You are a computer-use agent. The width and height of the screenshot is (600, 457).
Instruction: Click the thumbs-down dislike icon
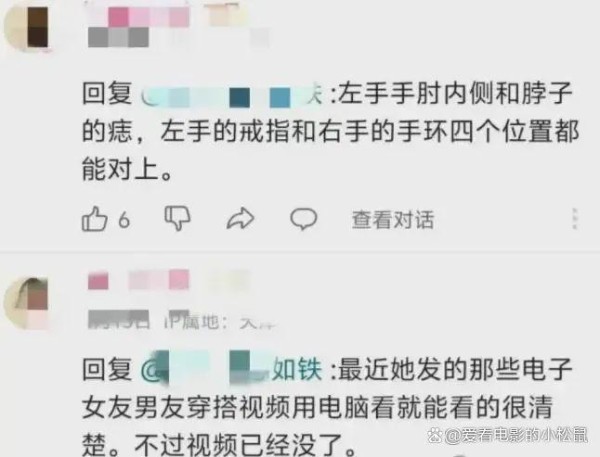point(178,218)
